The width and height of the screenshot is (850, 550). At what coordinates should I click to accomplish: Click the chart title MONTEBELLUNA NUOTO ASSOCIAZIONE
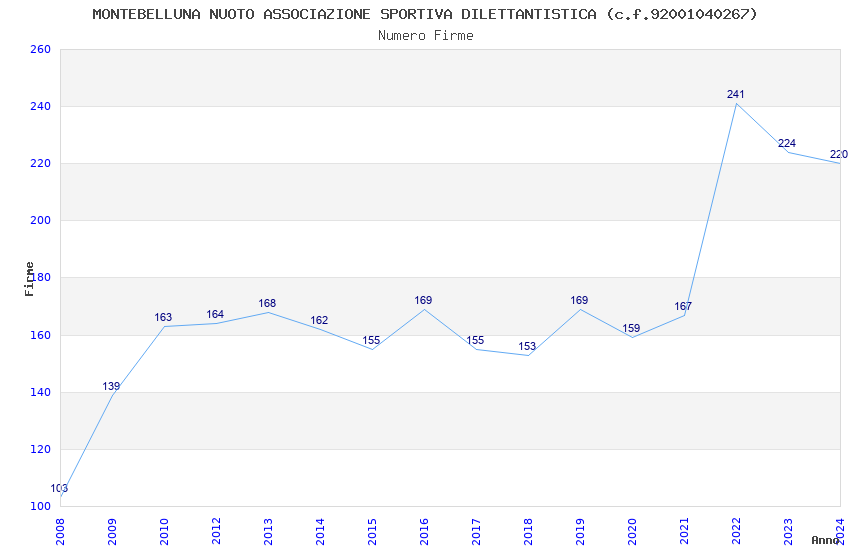coord(424,14)
